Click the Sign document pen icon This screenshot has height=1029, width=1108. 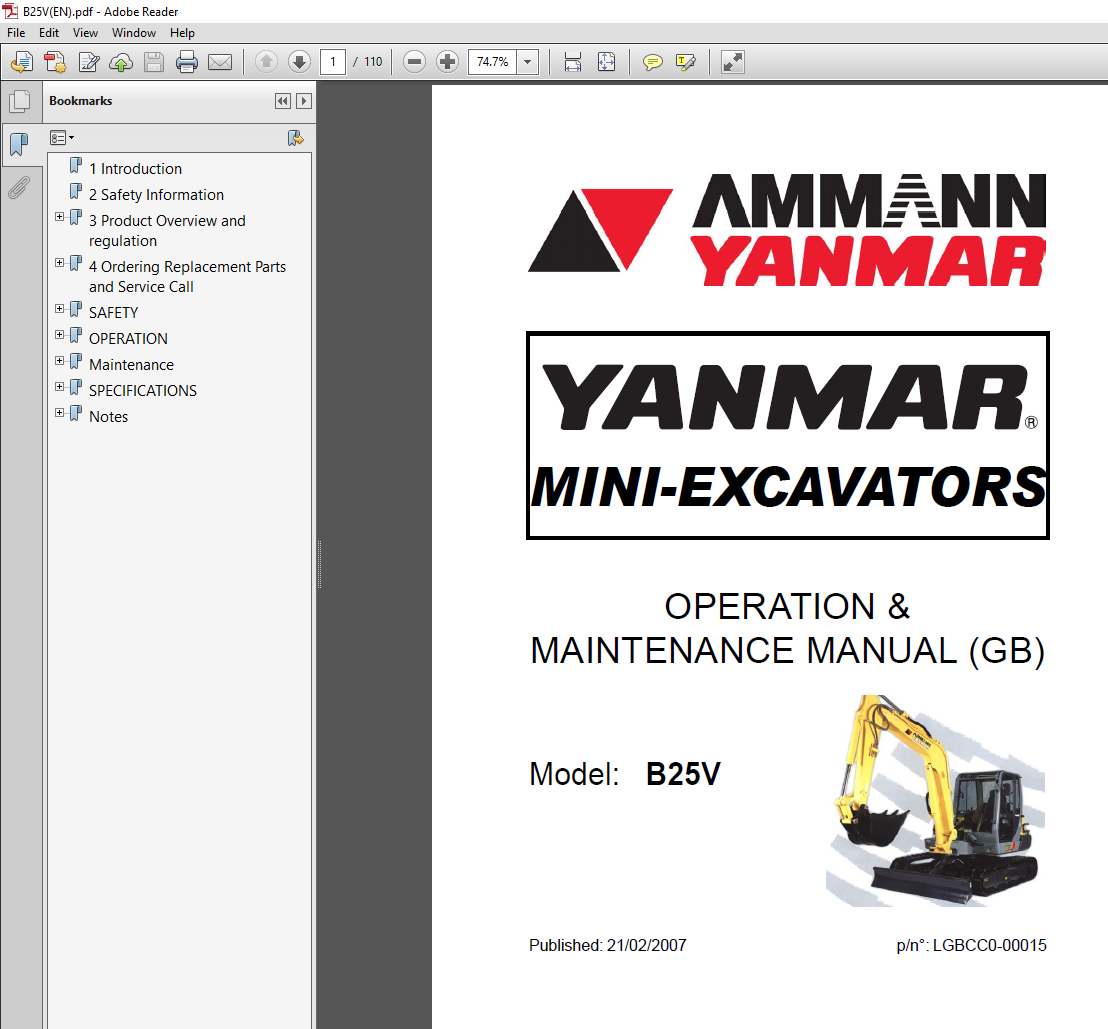tap(88, 62)
